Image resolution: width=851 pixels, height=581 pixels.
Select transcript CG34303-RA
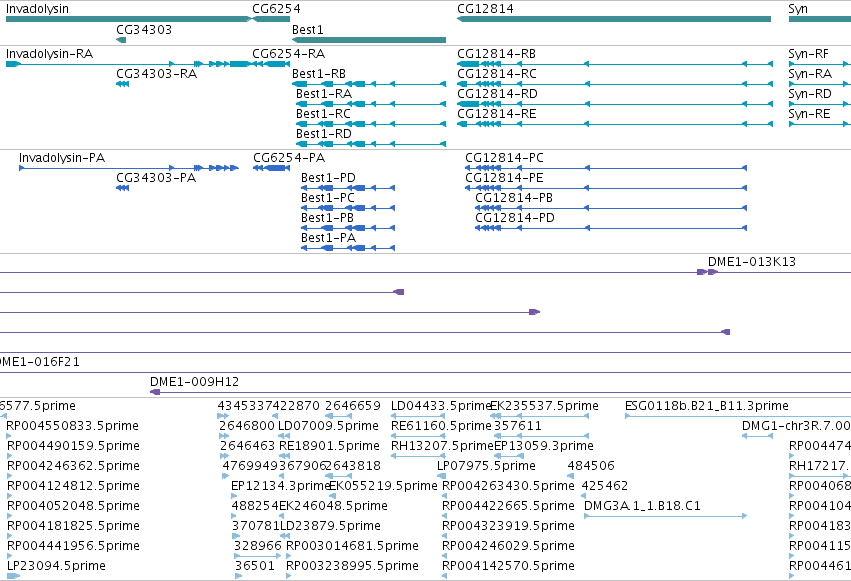tap(123, 84)
